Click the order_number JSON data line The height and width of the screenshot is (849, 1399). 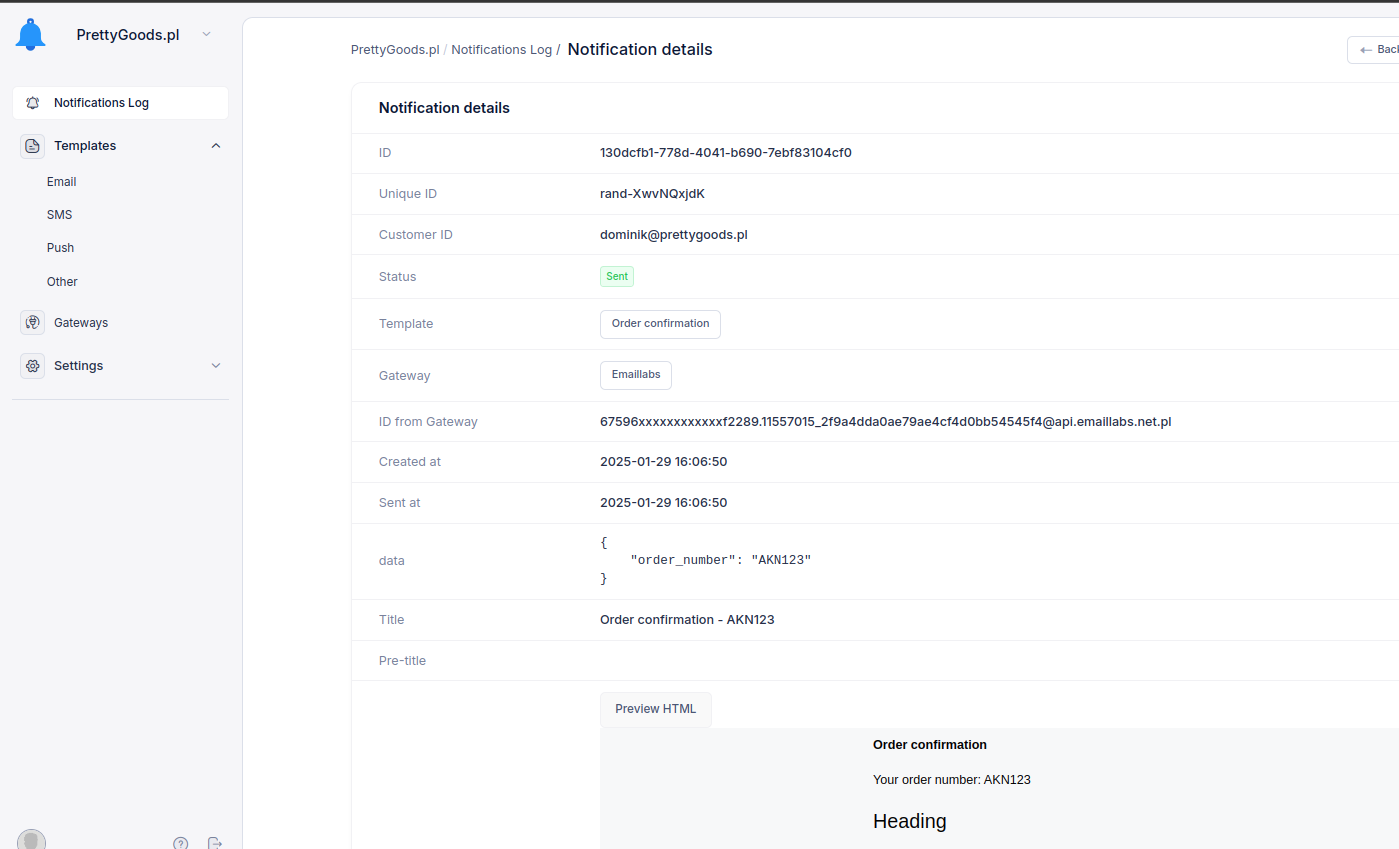[720, 560]
